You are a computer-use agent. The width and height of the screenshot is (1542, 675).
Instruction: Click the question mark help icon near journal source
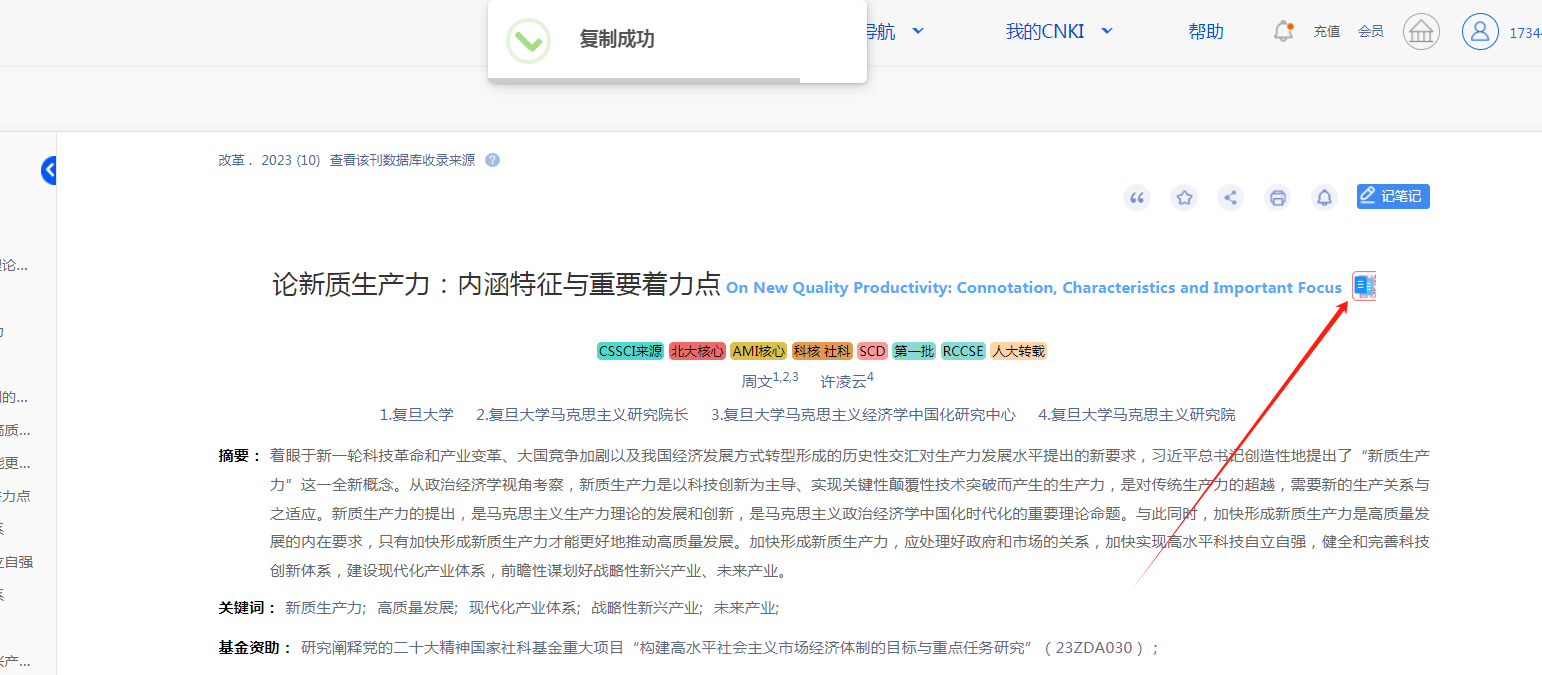click(492, 160)
